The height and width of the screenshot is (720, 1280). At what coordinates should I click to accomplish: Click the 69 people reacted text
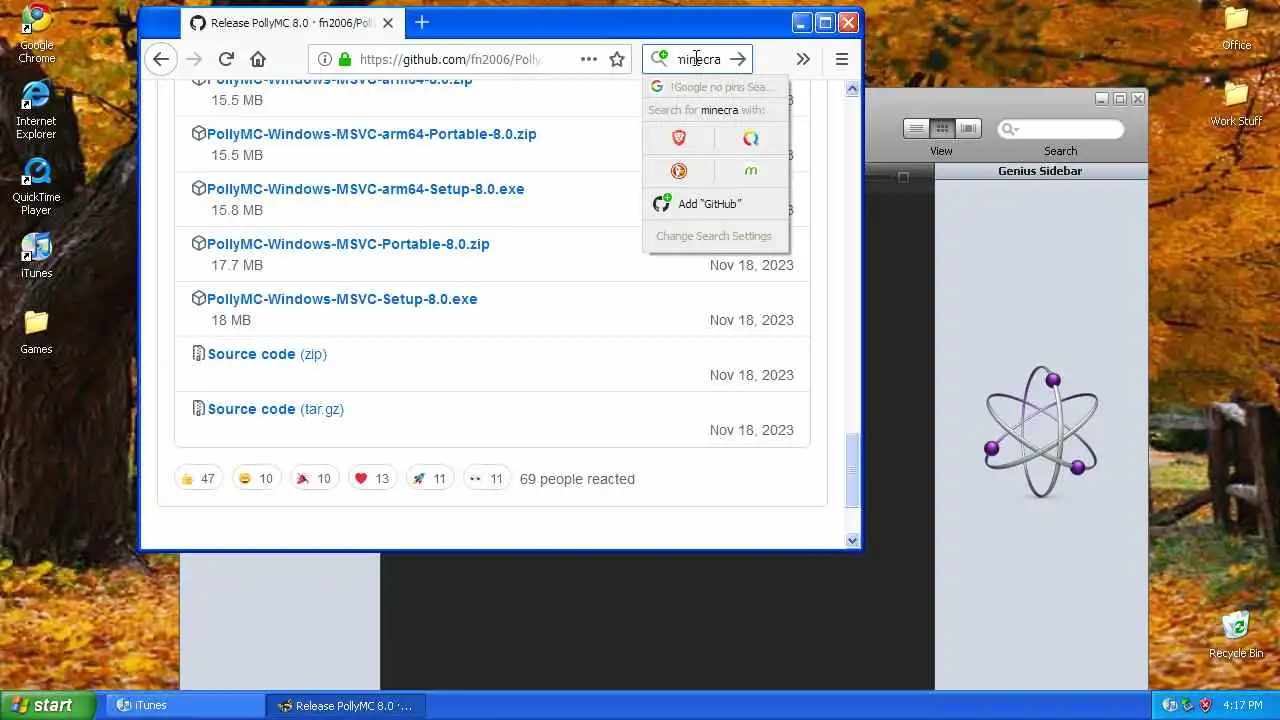point(577,479)
